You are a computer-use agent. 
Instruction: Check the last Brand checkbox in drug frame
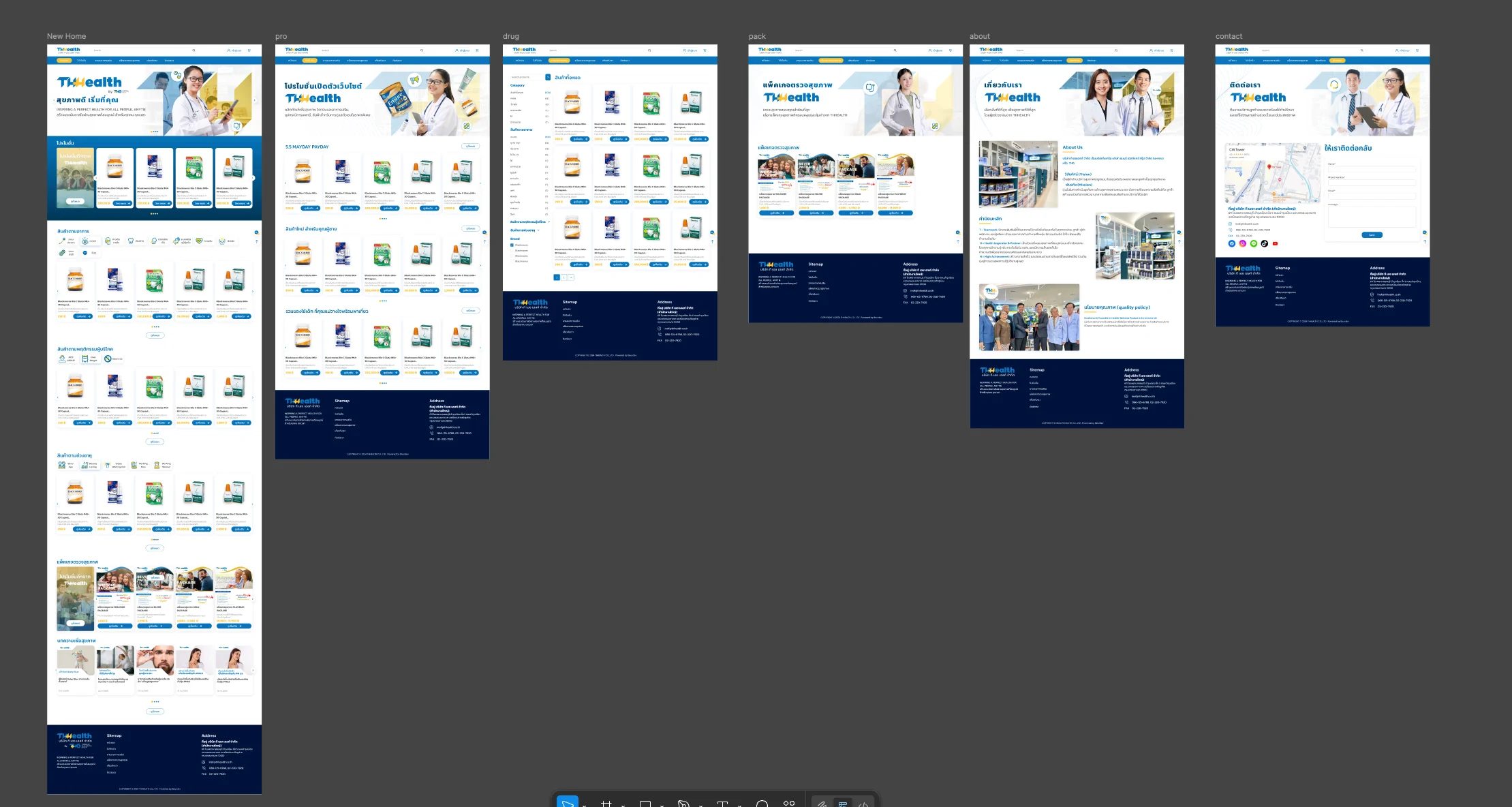point(512,261)
